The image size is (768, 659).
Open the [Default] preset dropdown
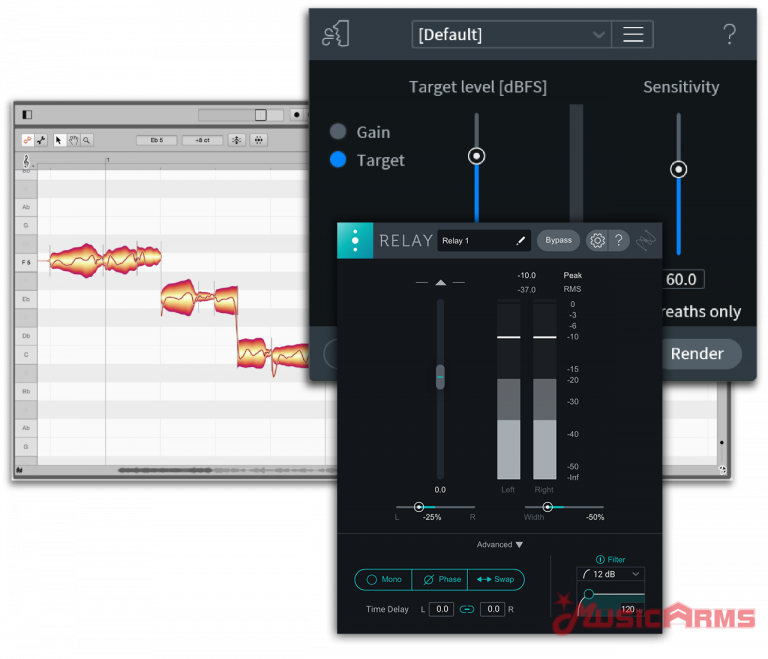coord(511,35)
